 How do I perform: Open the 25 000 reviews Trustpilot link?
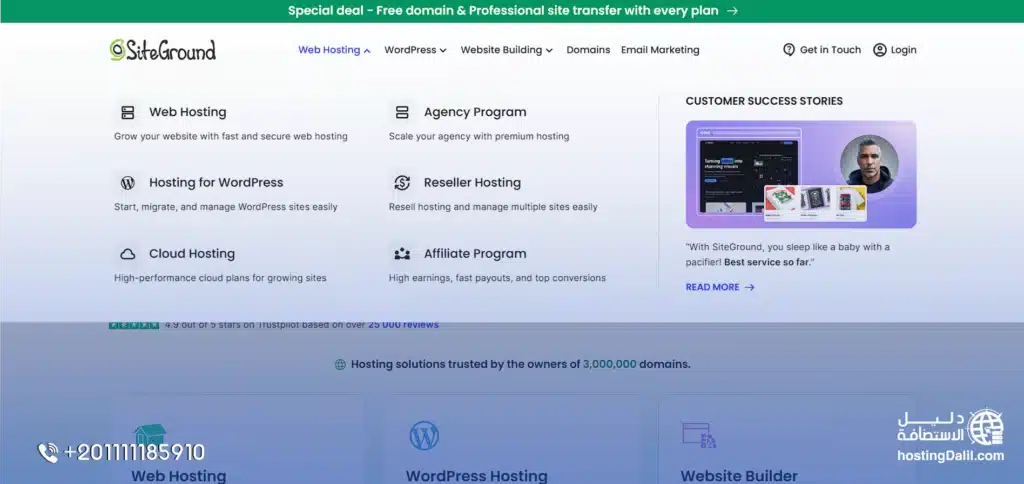coord(403,324)
